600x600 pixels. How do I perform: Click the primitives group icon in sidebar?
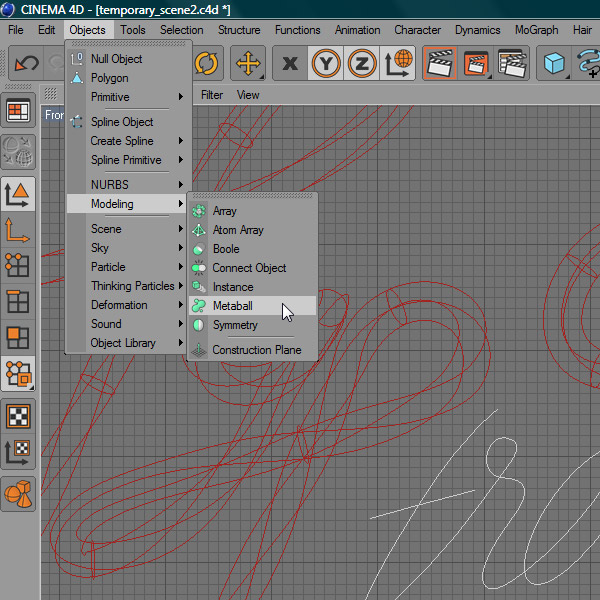click(x=18, y=494)
